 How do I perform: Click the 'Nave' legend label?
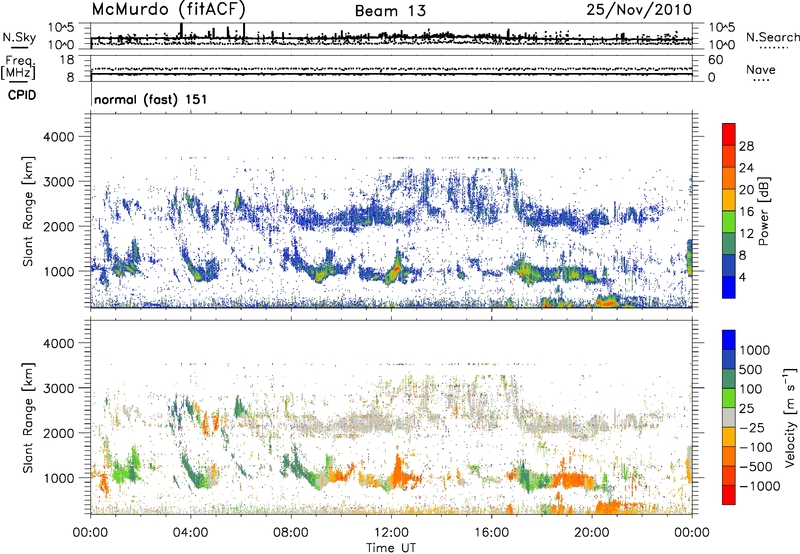click(x=761, y=70)
